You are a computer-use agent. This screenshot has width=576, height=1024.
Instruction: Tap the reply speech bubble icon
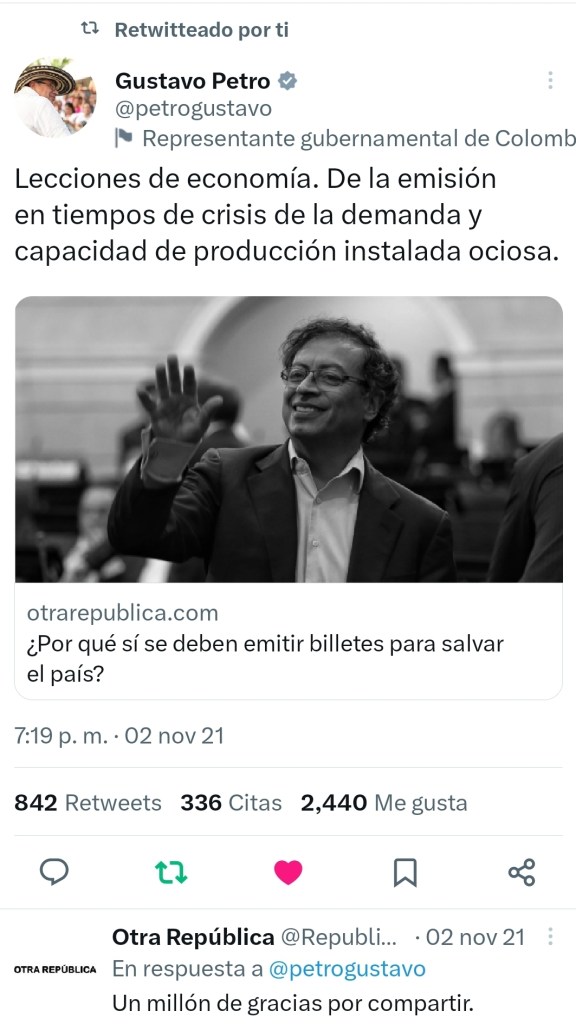tap(54, 871)
